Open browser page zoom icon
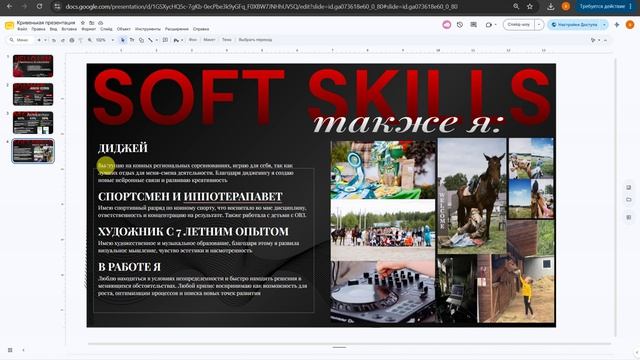 tap(516, 7)
